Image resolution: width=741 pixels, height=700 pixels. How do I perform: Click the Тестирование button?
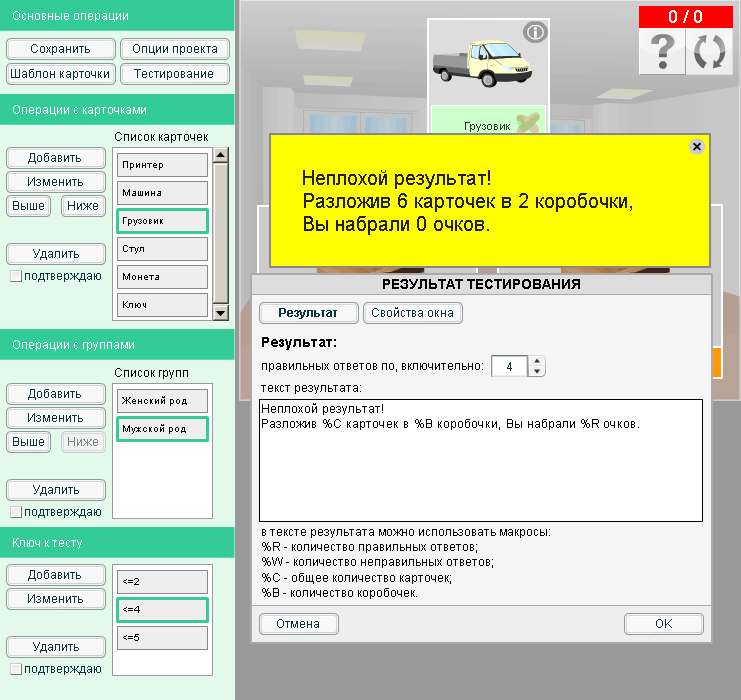(x=175, y=74)
